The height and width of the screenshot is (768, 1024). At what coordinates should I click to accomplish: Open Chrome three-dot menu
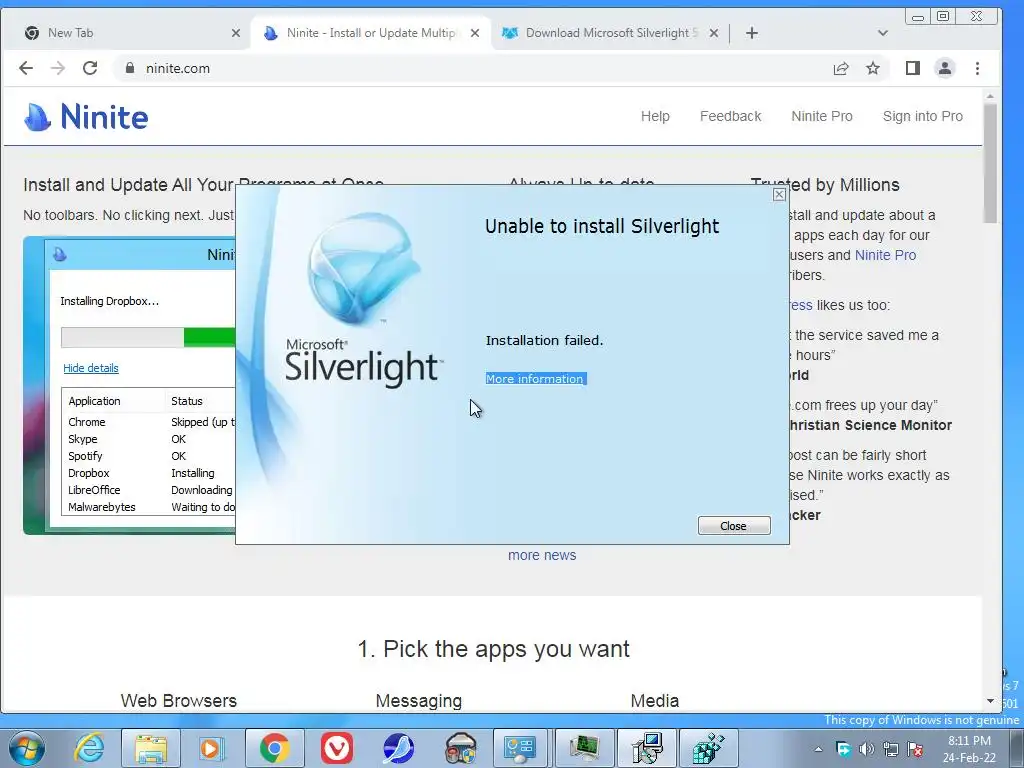pyautogui.click(x=978, y=68)
